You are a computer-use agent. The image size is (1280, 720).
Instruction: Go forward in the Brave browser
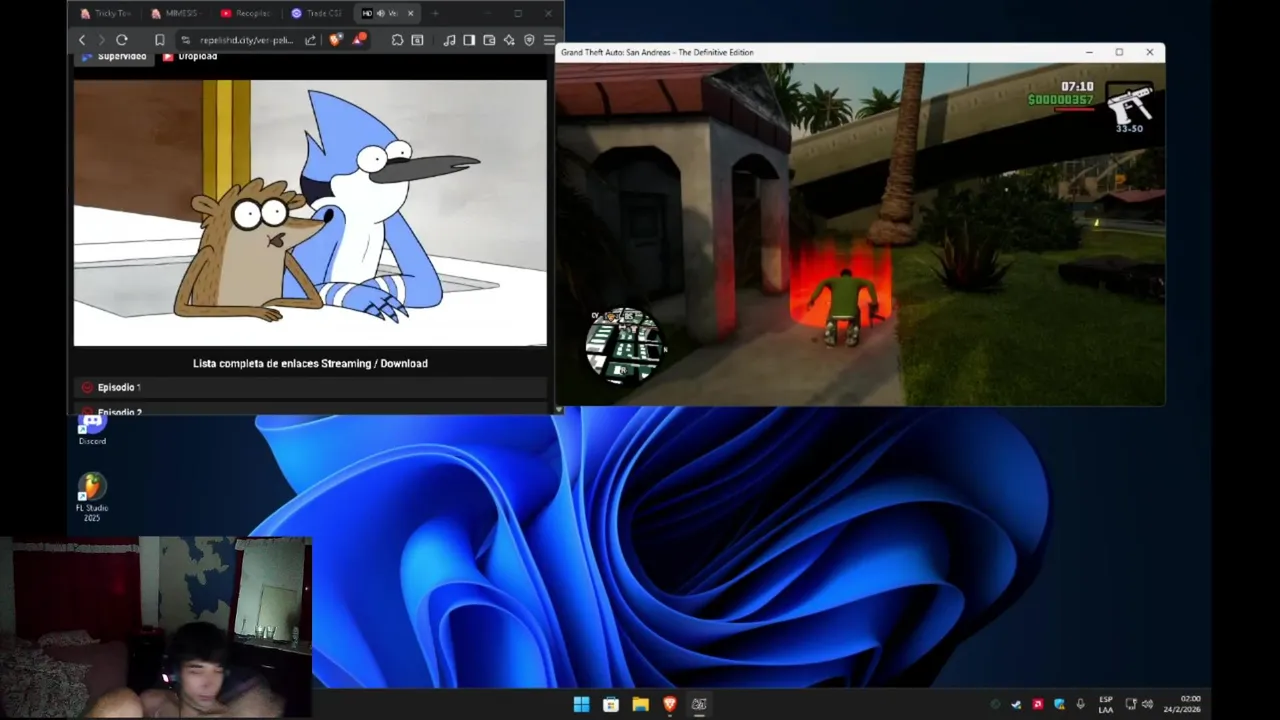(x=101, y=40)
